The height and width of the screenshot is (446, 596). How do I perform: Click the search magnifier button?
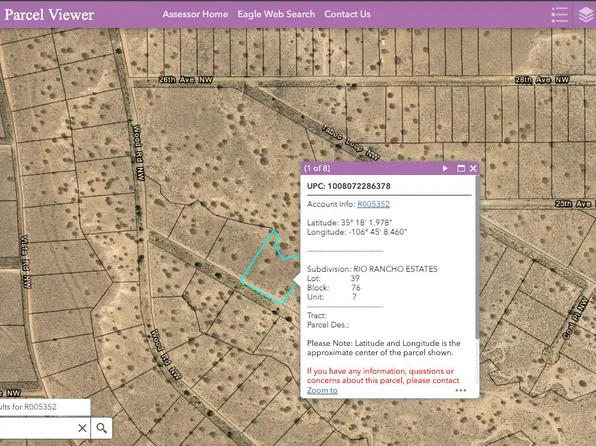click(101, 428)
